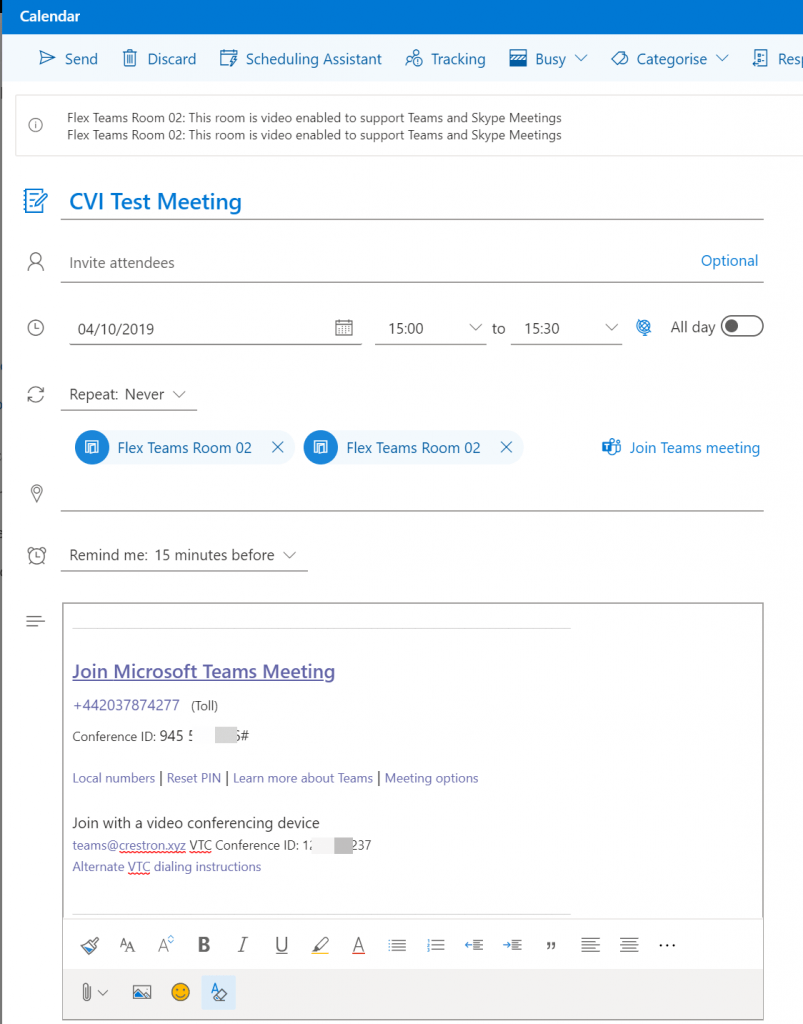Screen dimensions: 803x1024
Task: Open Meeting options link
Action: [x=432, y=778]
